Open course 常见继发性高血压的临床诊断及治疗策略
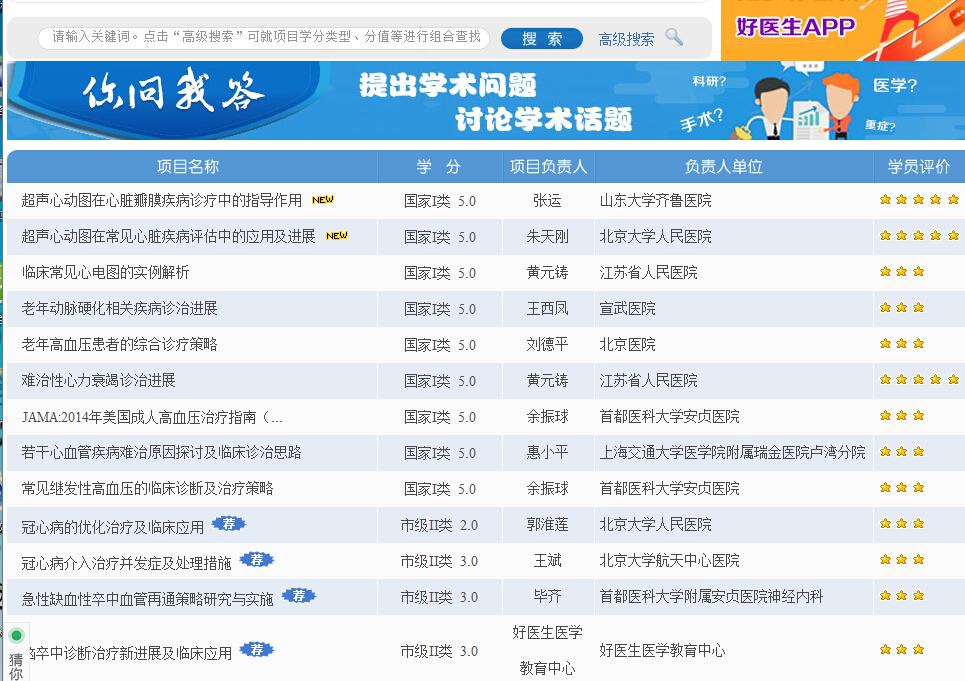Viewport: 965px width, 681px height. [147, 488]
